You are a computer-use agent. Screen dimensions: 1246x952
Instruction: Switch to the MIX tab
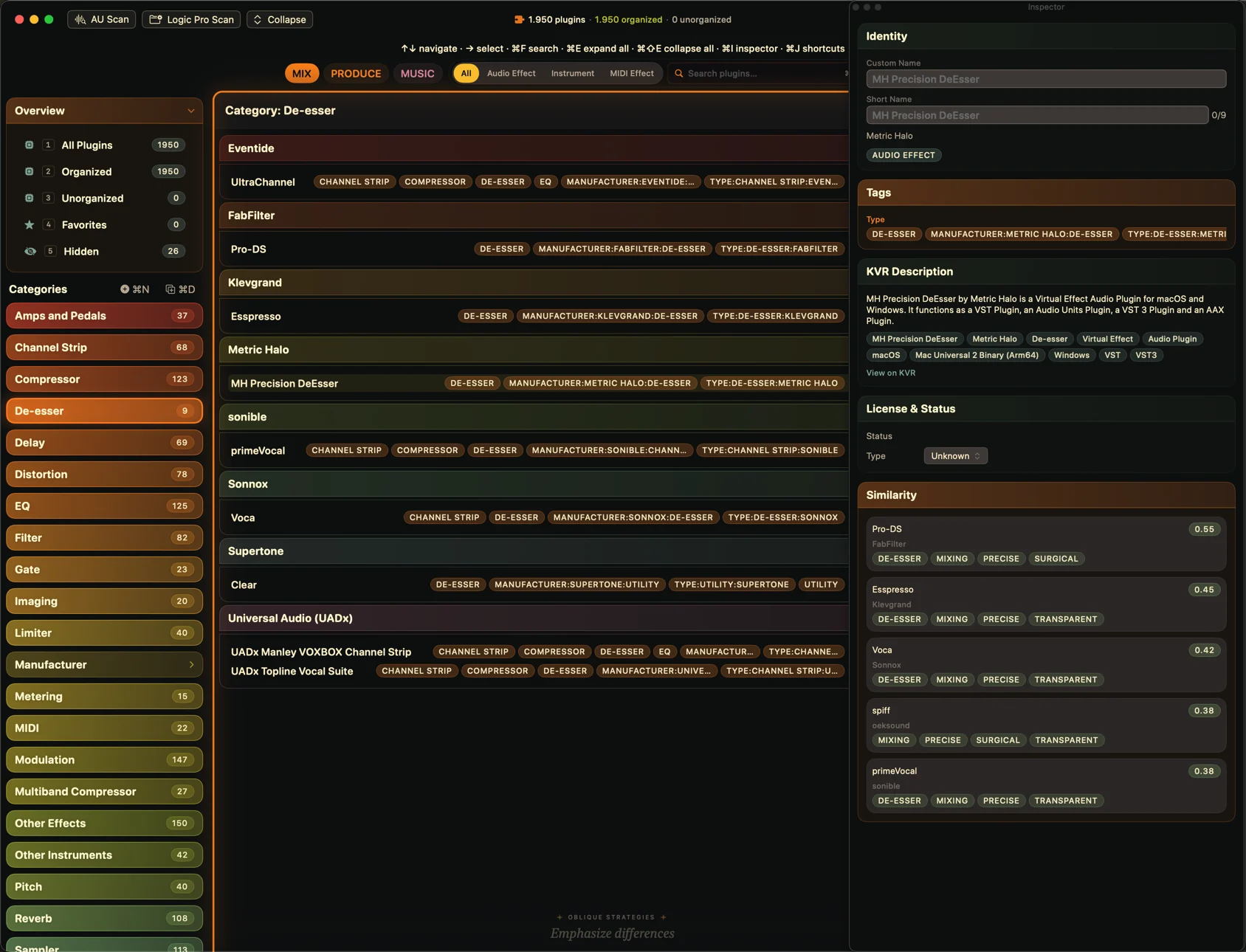click(x=301, y=73)
